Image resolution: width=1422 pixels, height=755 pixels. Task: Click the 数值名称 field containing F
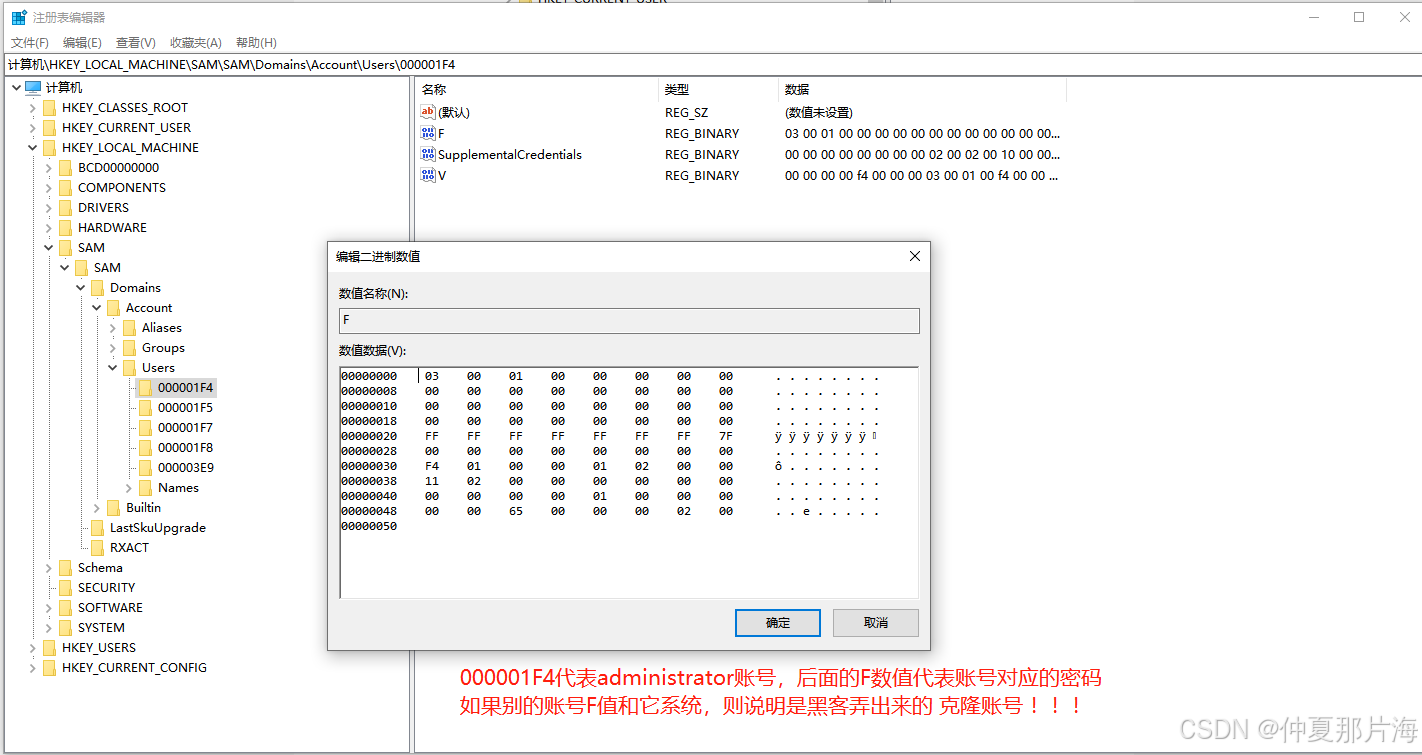point(629,320)
